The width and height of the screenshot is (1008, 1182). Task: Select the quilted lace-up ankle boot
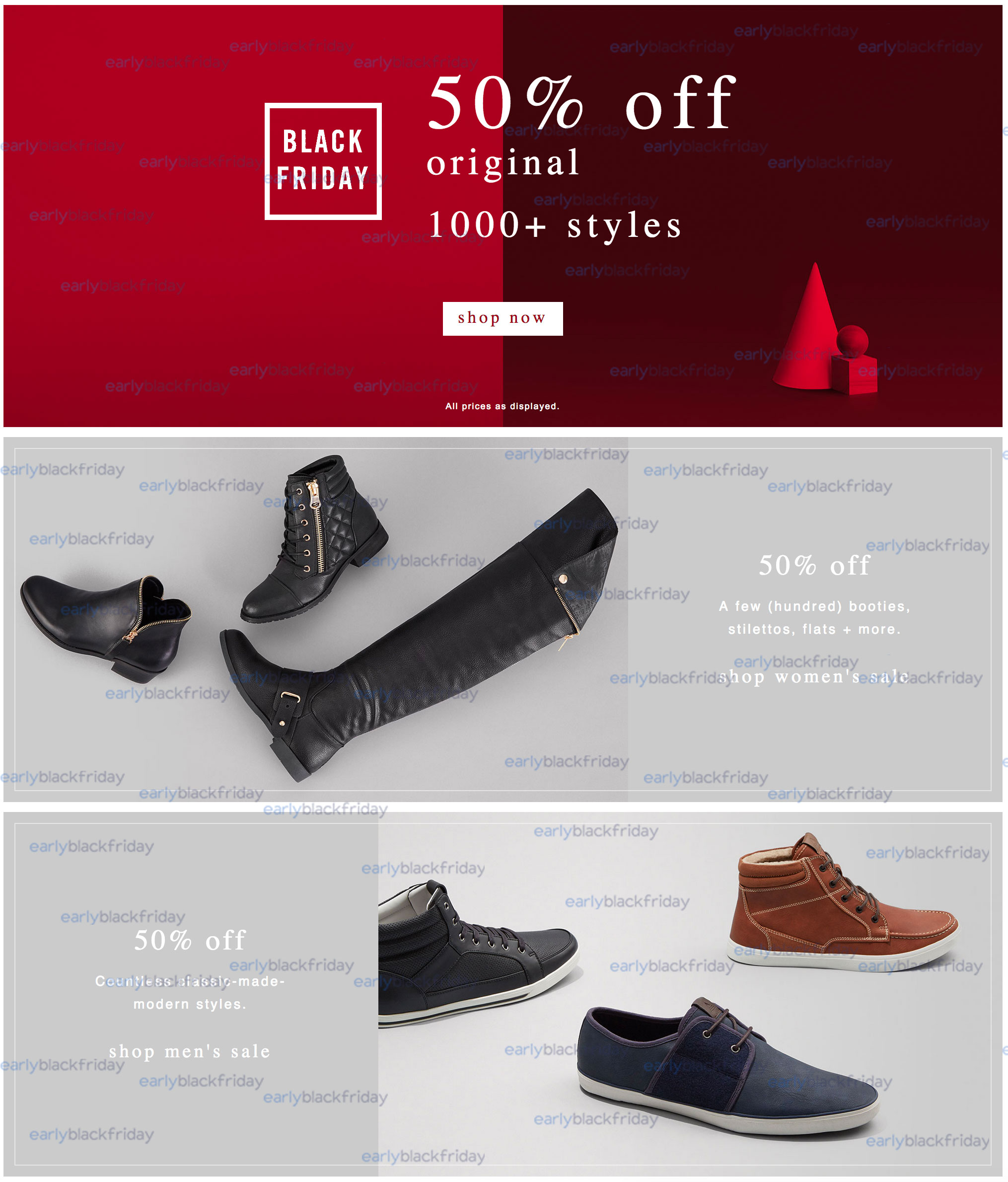pyautogui.click(x=314, y=538)
